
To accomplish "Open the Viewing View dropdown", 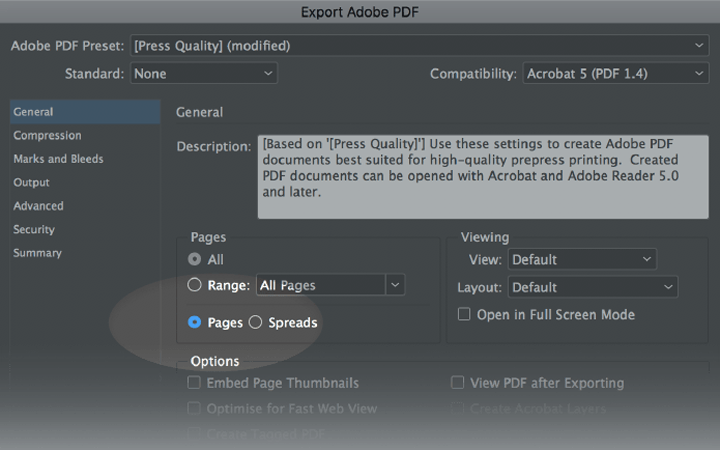I will 582,259.
